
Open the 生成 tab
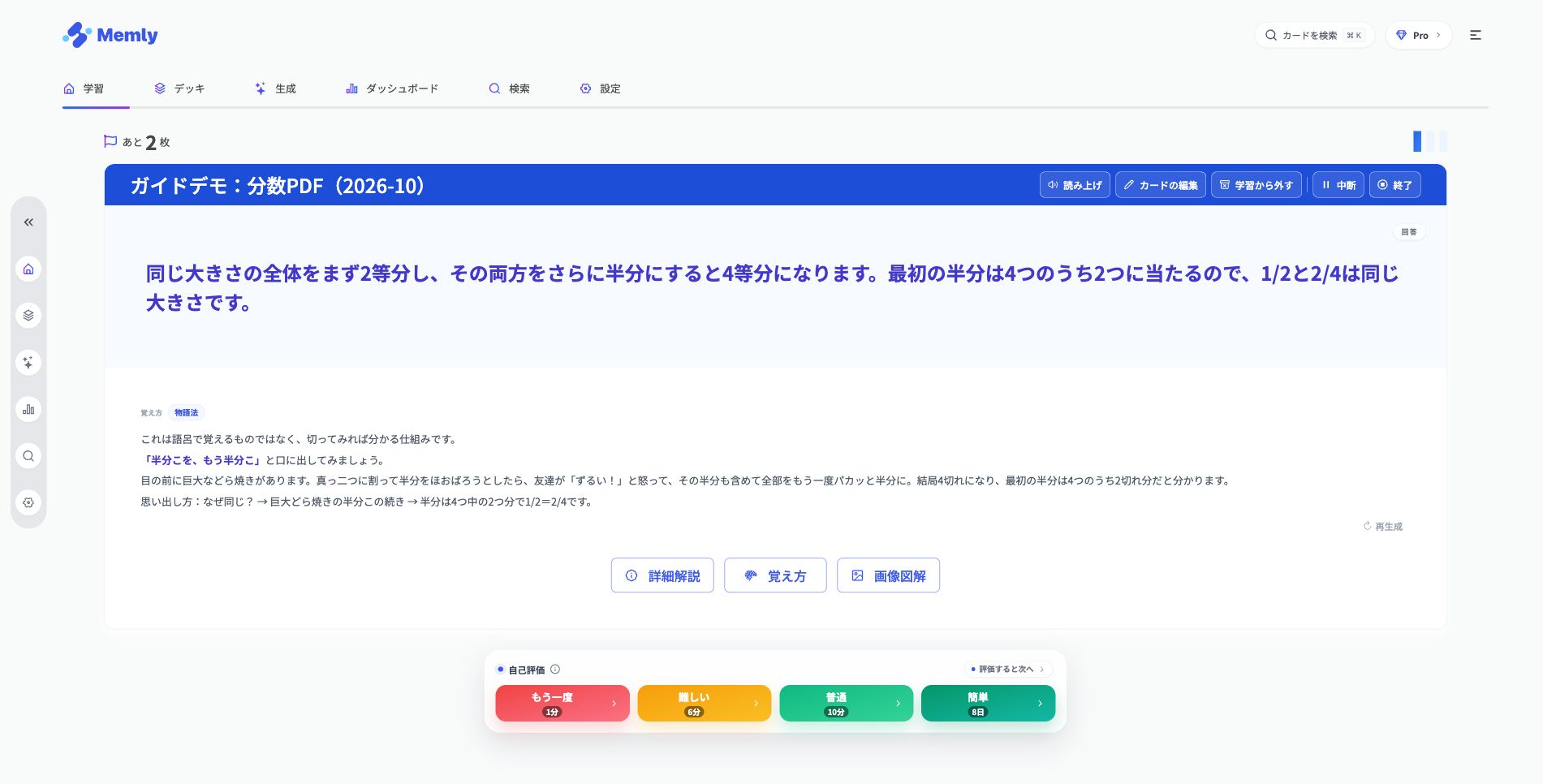(275, 88)
